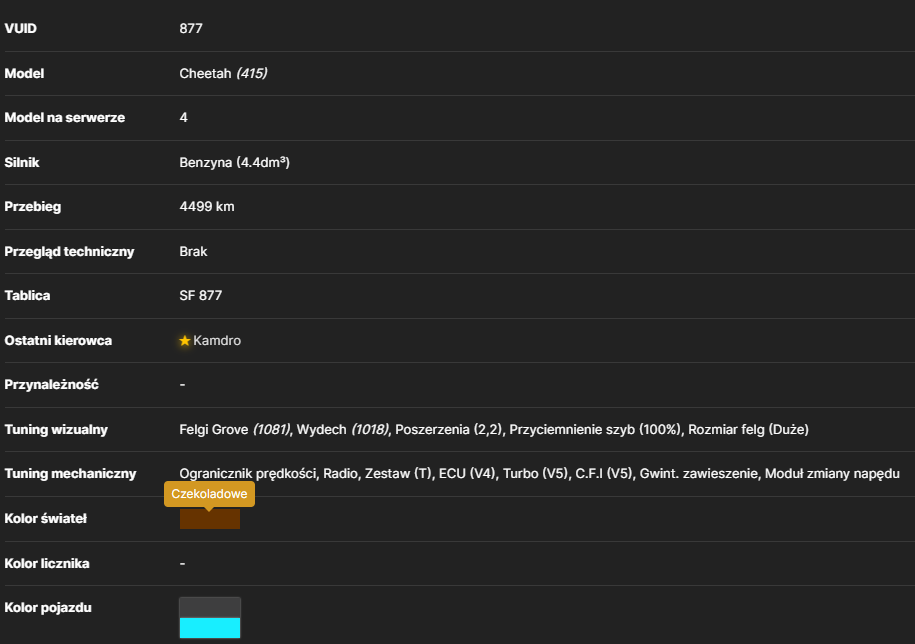The width and height of the screenshot is (915, 644).
Task: Click the VUID row label
Action: click(20, 29)
